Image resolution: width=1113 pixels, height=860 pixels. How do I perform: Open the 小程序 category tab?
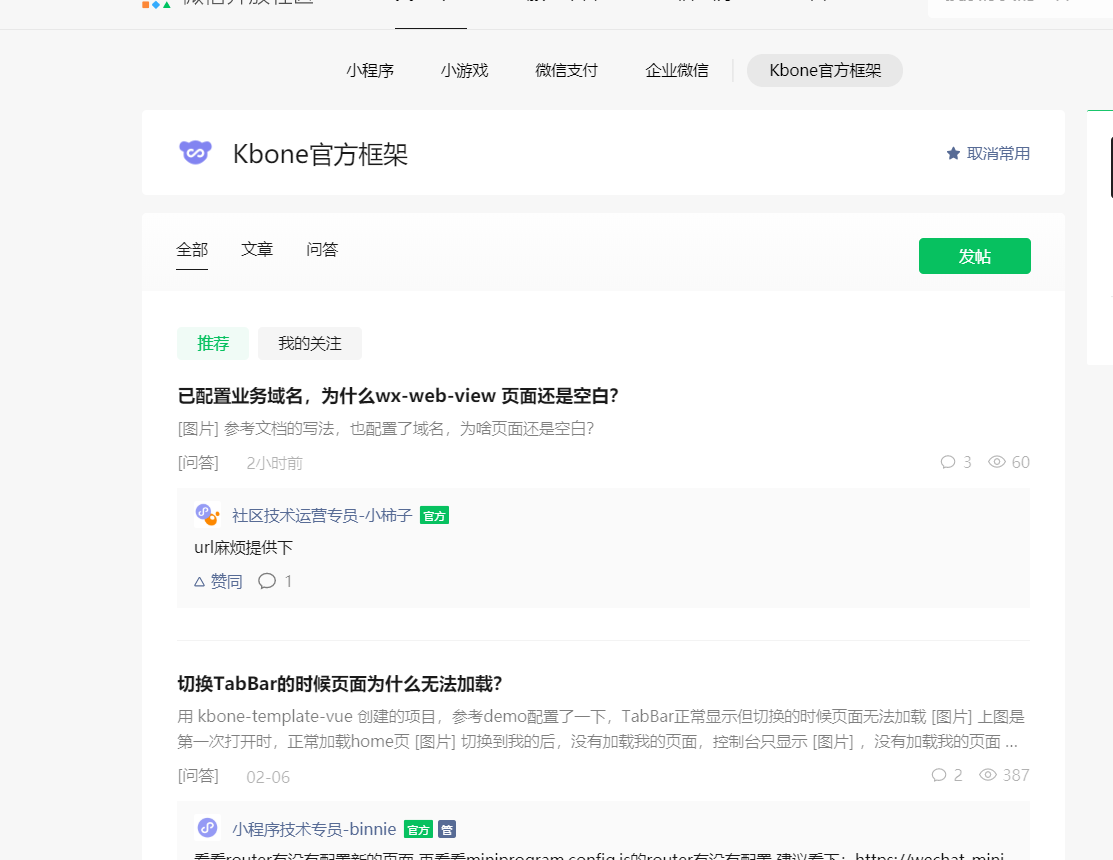coord(370,70)
